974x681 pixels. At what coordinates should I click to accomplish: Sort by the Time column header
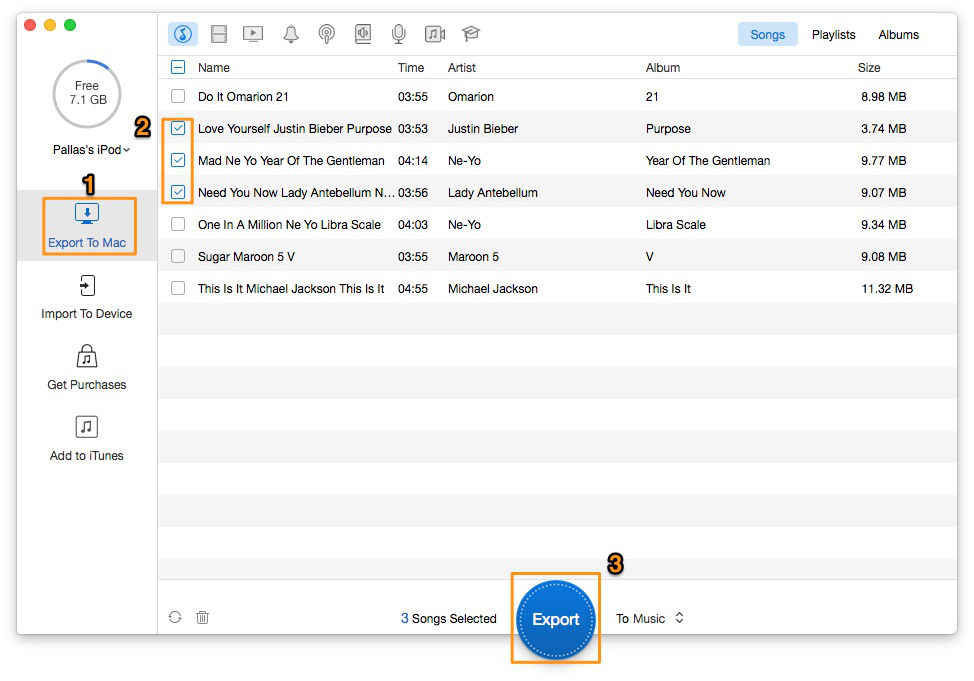tap(411, 68)
